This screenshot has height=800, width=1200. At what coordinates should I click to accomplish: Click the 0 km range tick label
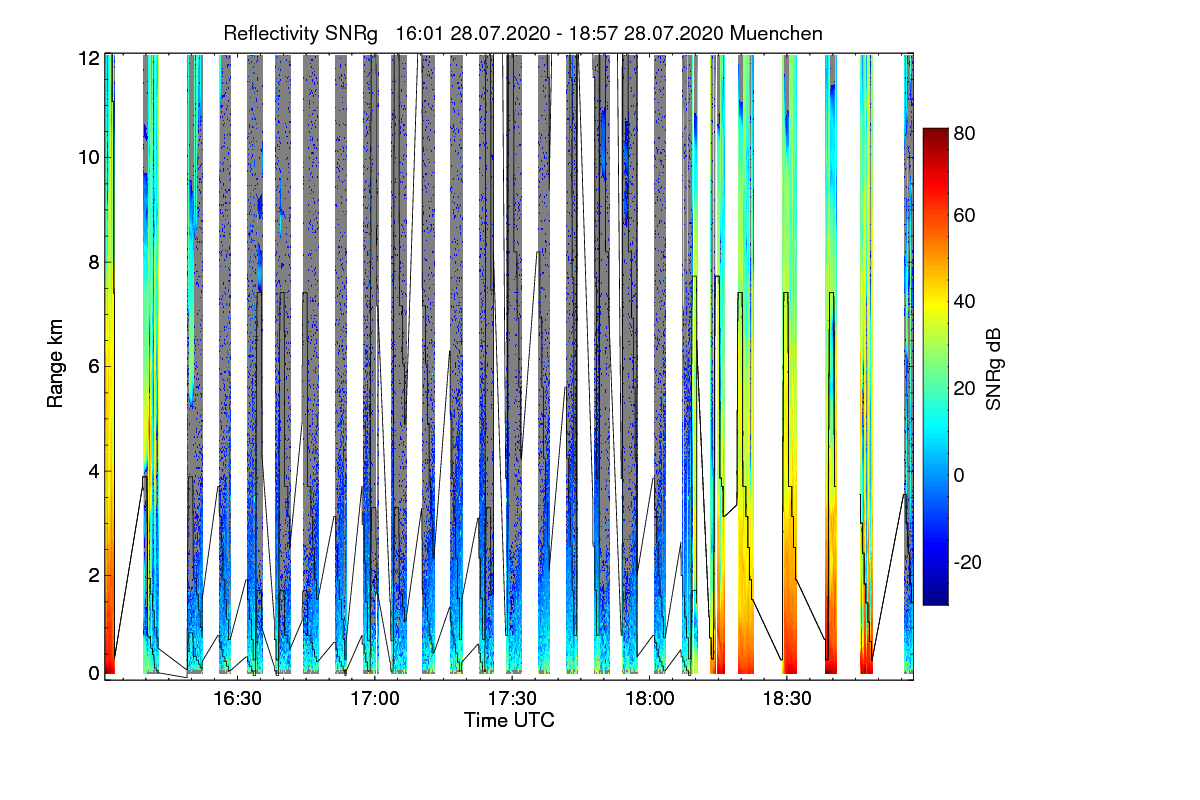(95, 674)
